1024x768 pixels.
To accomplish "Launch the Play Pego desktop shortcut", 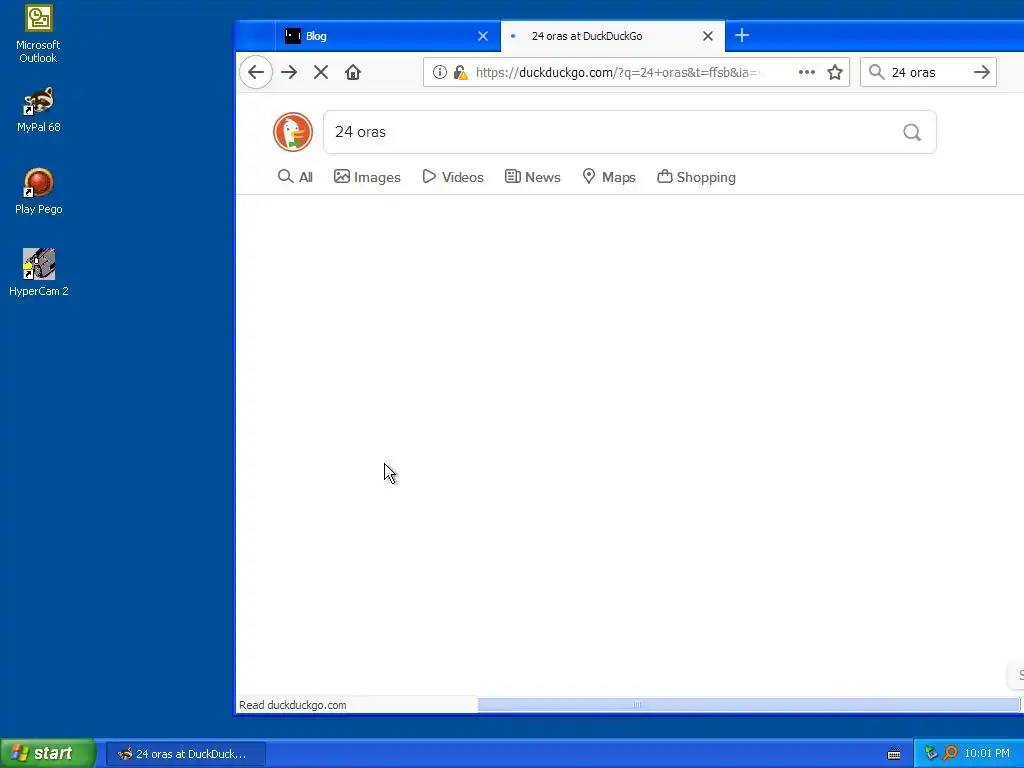I will 39,191.
